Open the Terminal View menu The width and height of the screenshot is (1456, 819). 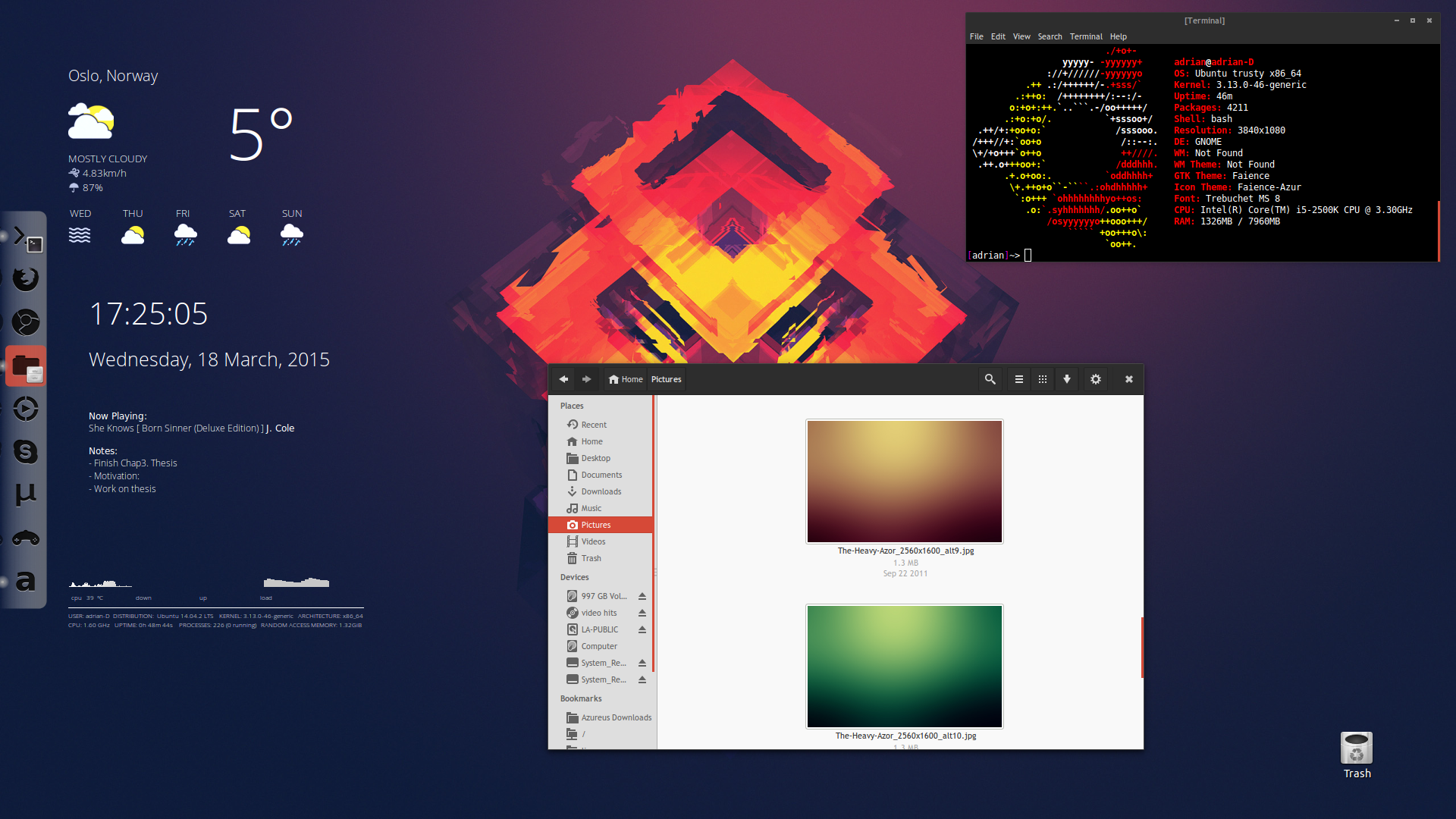[x=1021, y=36]
